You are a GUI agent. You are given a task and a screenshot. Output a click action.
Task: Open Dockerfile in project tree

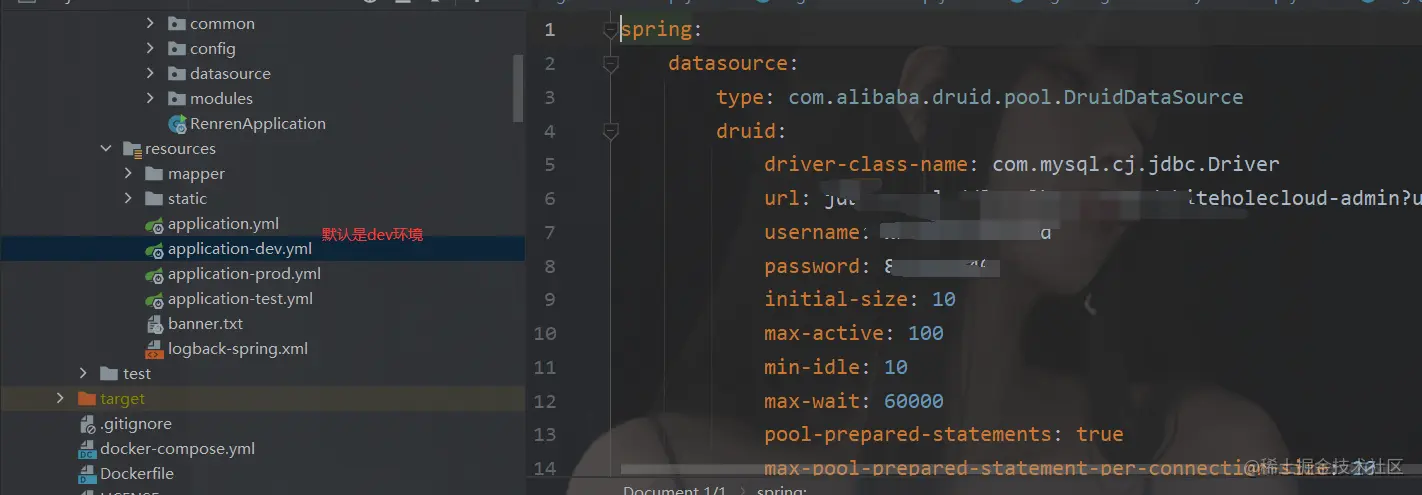tap(137, 474)
